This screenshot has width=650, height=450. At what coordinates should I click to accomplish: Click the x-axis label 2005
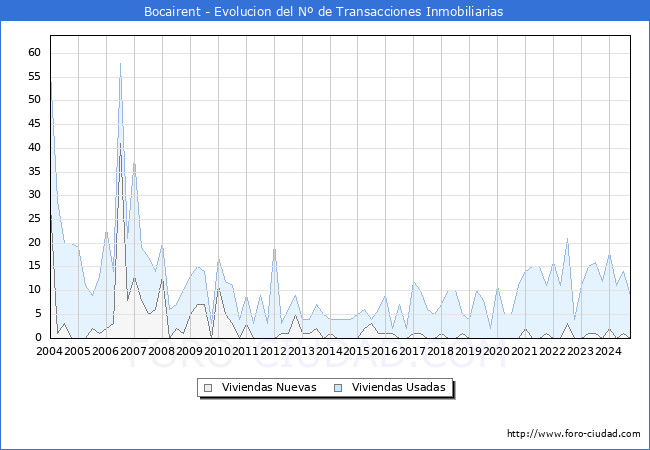(78, 351)
